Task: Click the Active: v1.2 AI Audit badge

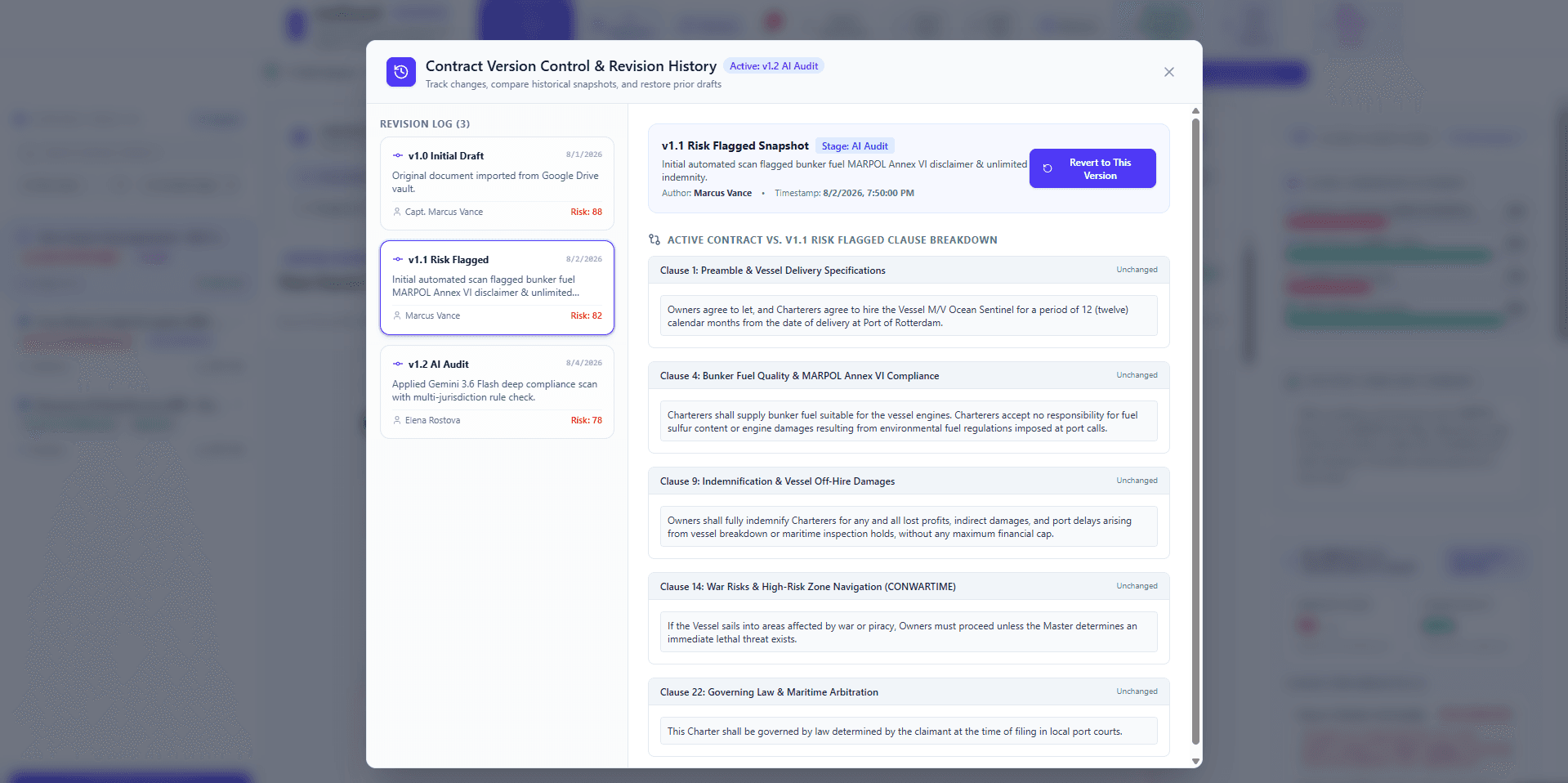Action: (774, 66)
